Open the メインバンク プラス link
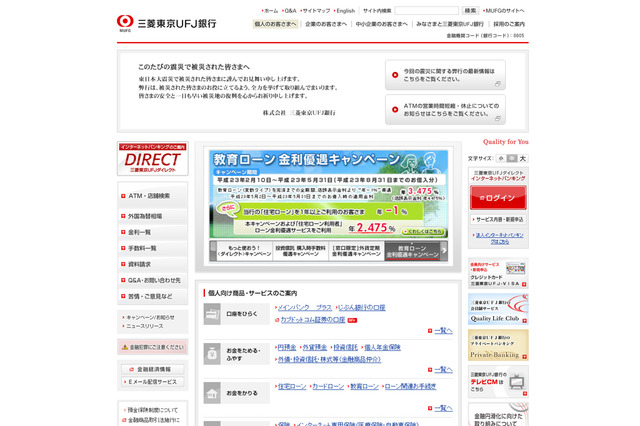This screenshot has height=426, width=640. click(x=304, y=308)
